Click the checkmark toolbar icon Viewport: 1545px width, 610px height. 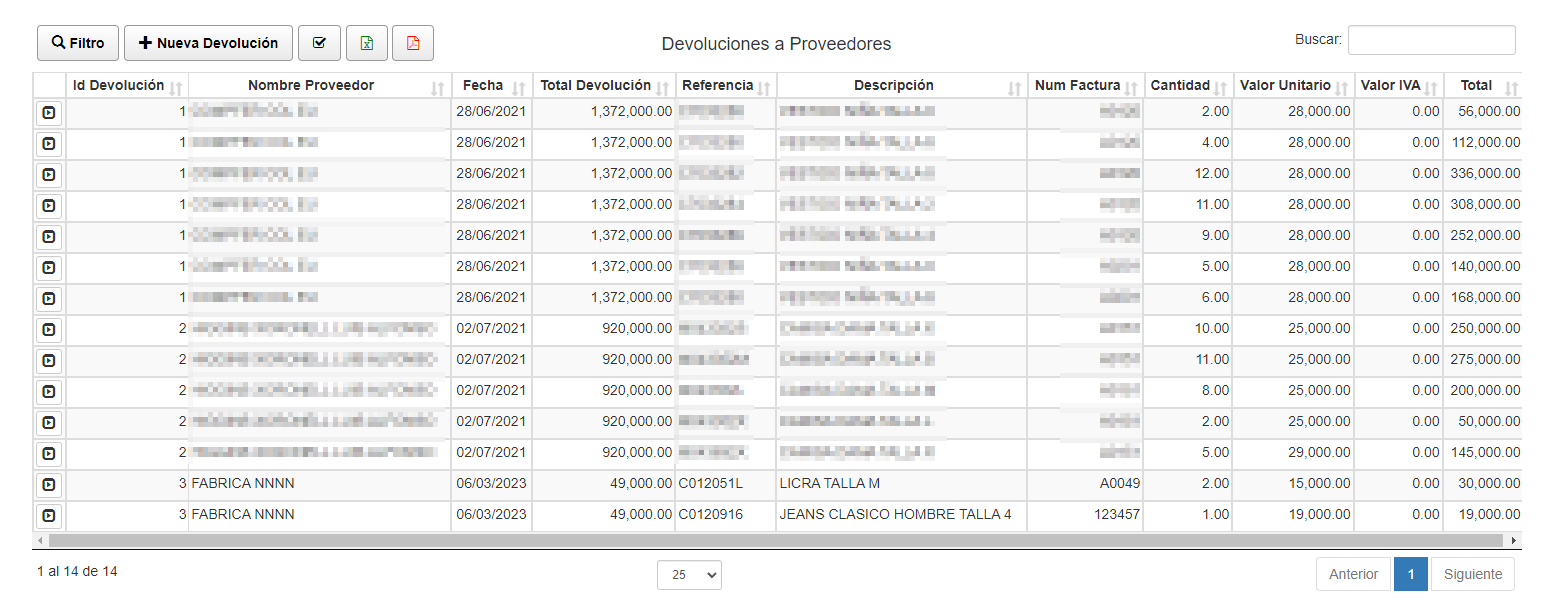point(320,42)
